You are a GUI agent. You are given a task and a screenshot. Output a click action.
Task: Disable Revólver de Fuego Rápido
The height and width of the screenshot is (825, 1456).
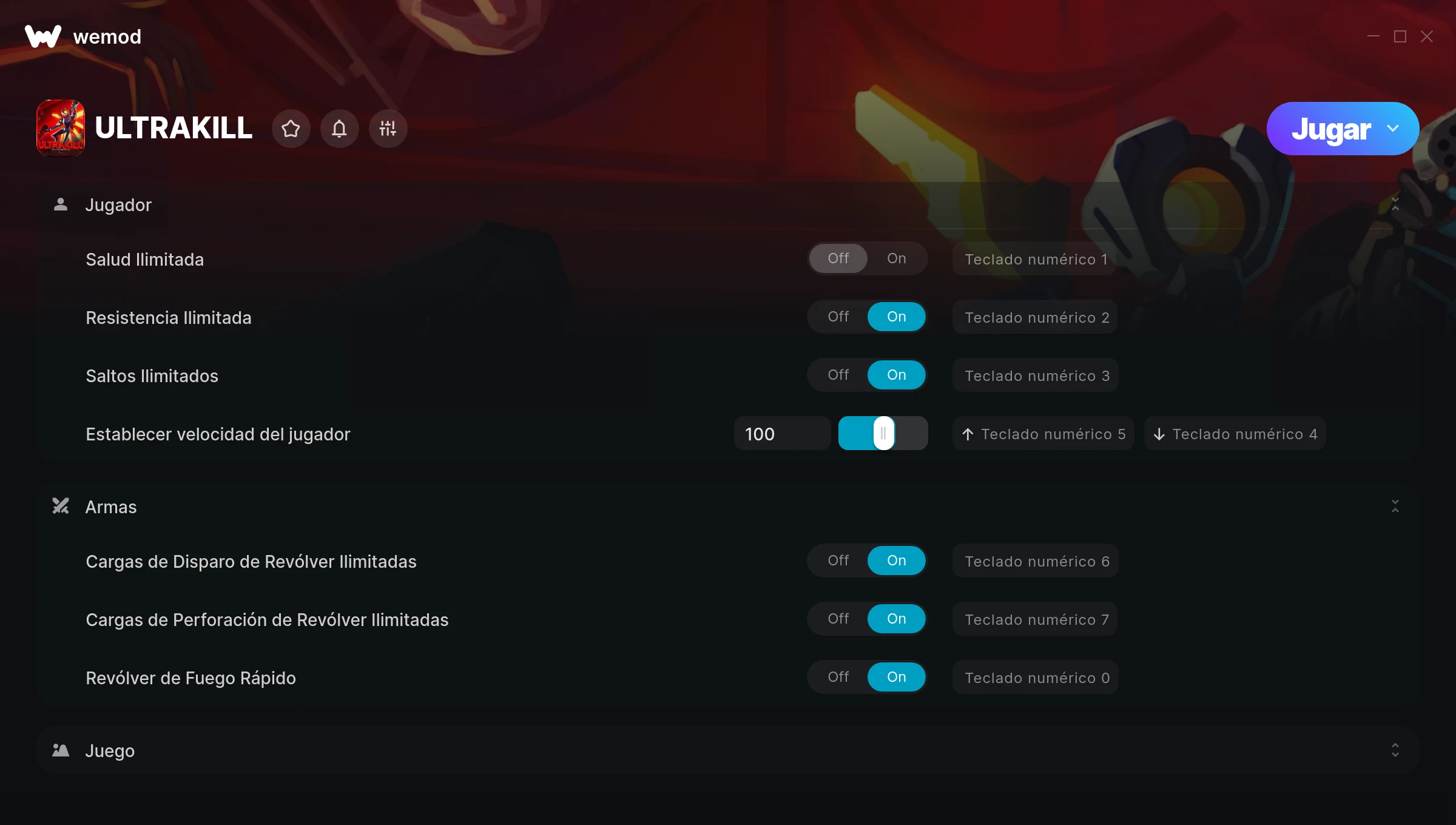click(838, 677)
